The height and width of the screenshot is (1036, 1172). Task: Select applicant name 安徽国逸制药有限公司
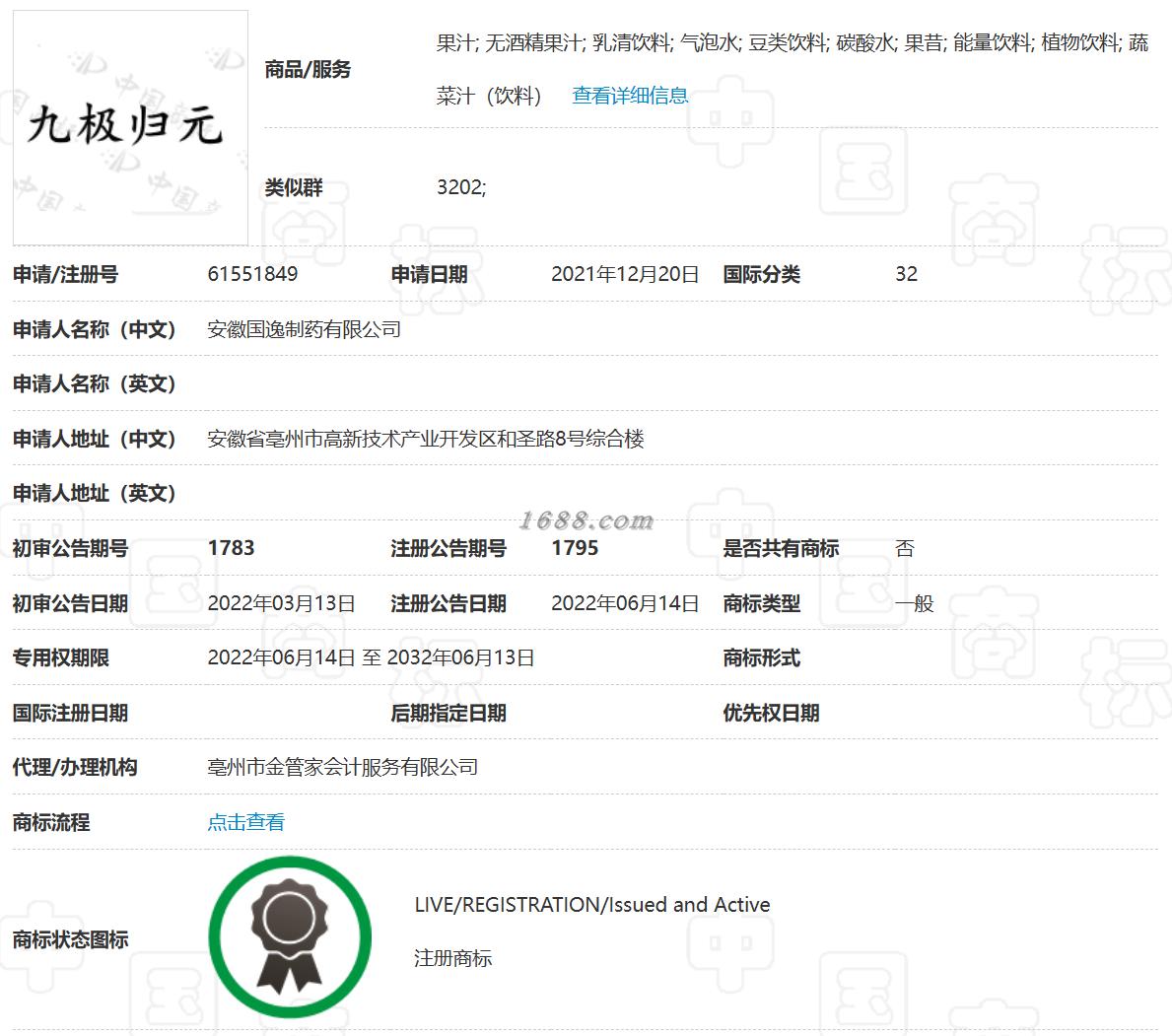(x=305, y=329)
